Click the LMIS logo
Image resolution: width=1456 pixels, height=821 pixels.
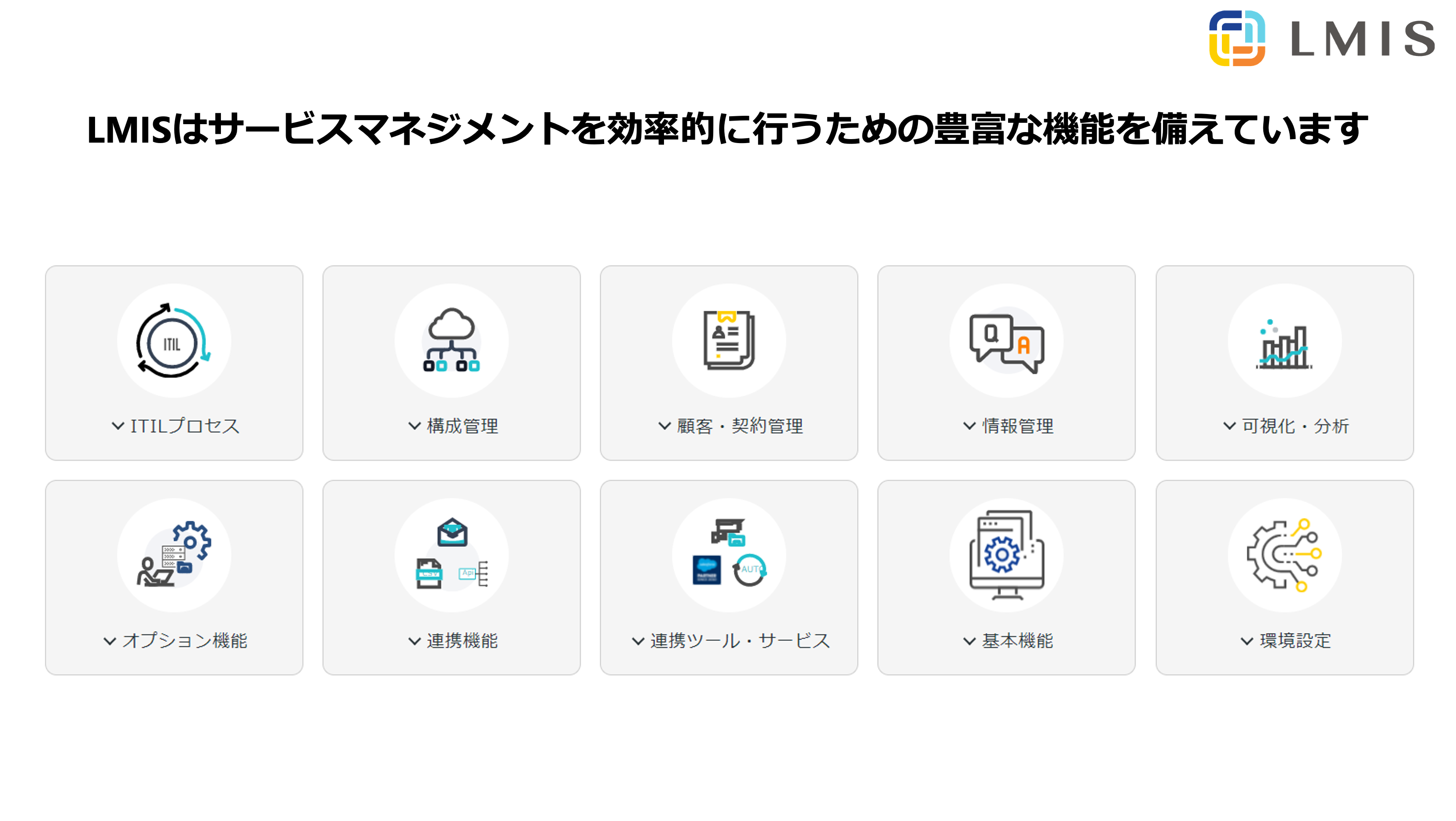click(x=1321, y=38)
